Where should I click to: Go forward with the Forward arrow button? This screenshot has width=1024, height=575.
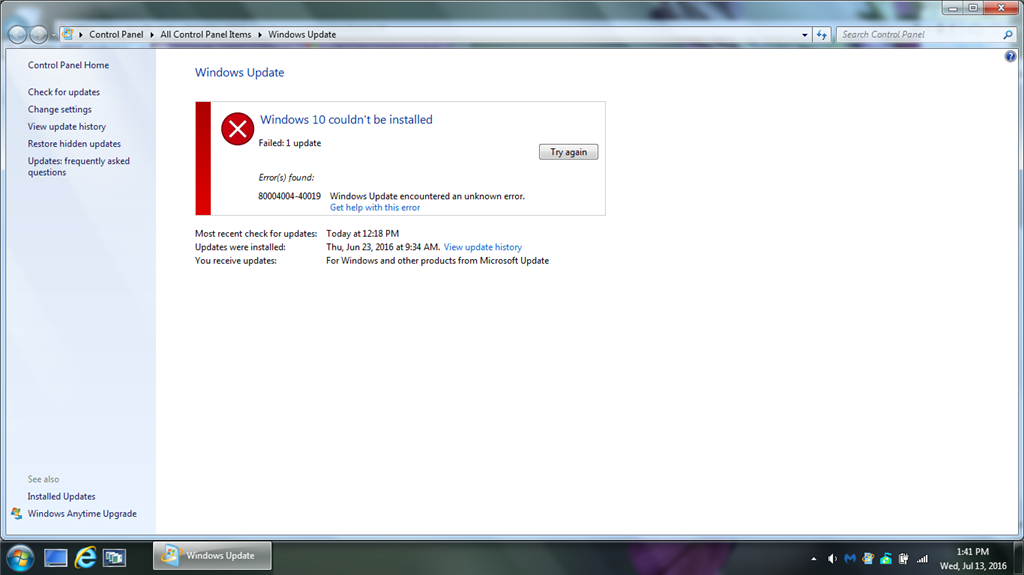39,35
